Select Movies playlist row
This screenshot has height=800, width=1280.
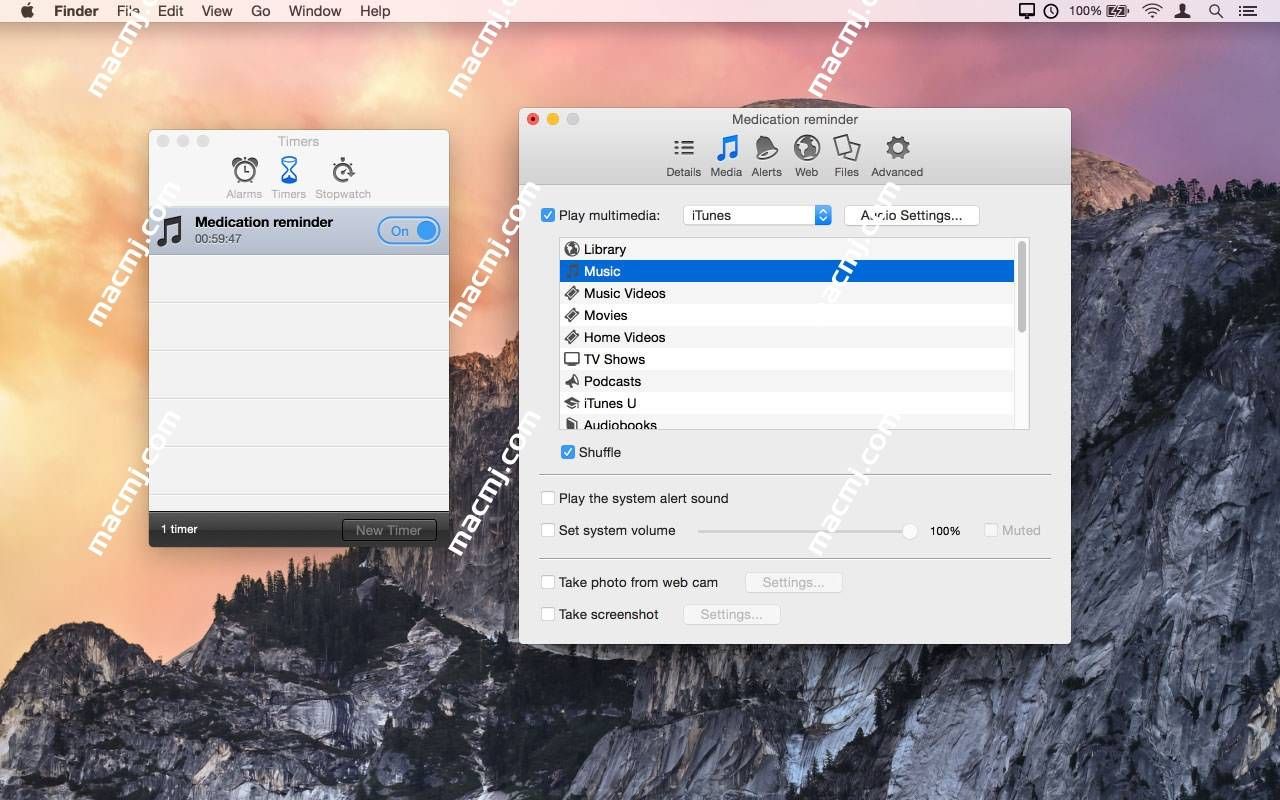(x=787, y=315)
